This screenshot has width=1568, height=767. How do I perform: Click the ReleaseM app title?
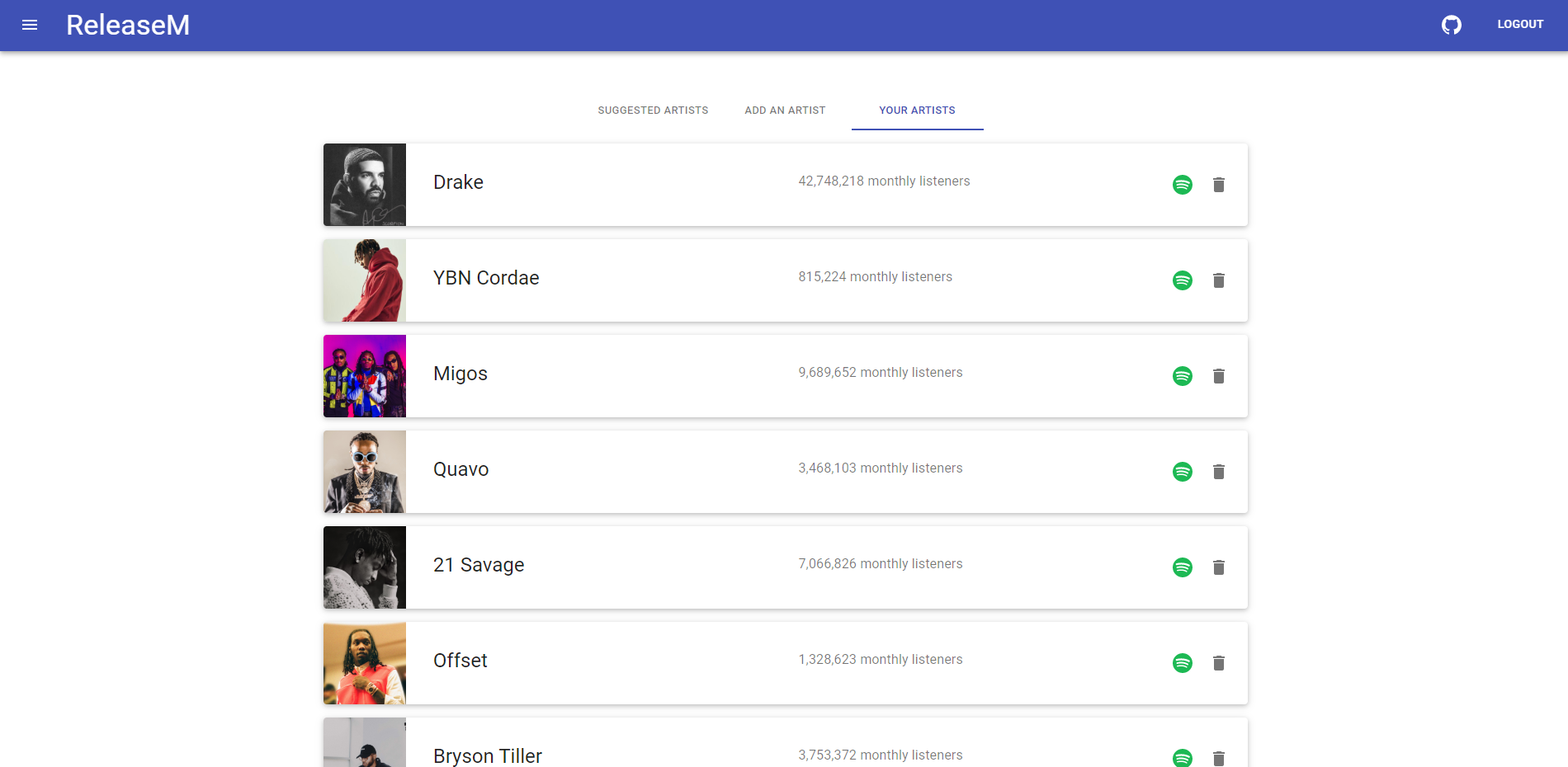pyautogui.click(x=128, y=25)
